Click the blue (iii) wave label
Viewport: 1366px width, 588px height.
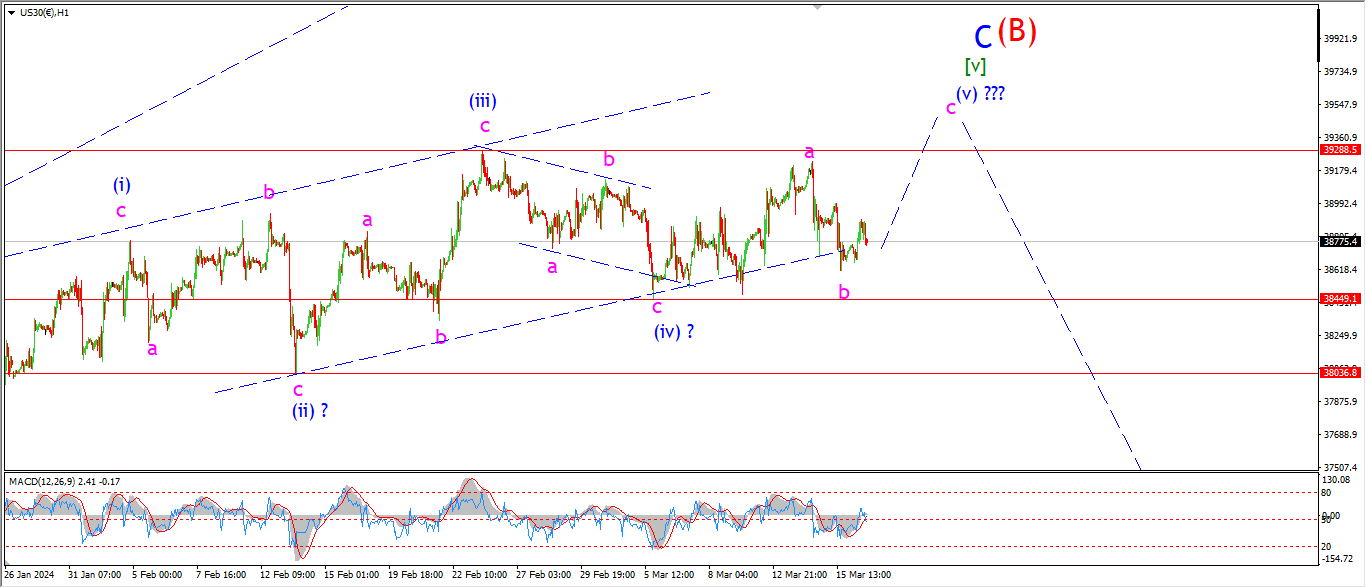(483, 100)
